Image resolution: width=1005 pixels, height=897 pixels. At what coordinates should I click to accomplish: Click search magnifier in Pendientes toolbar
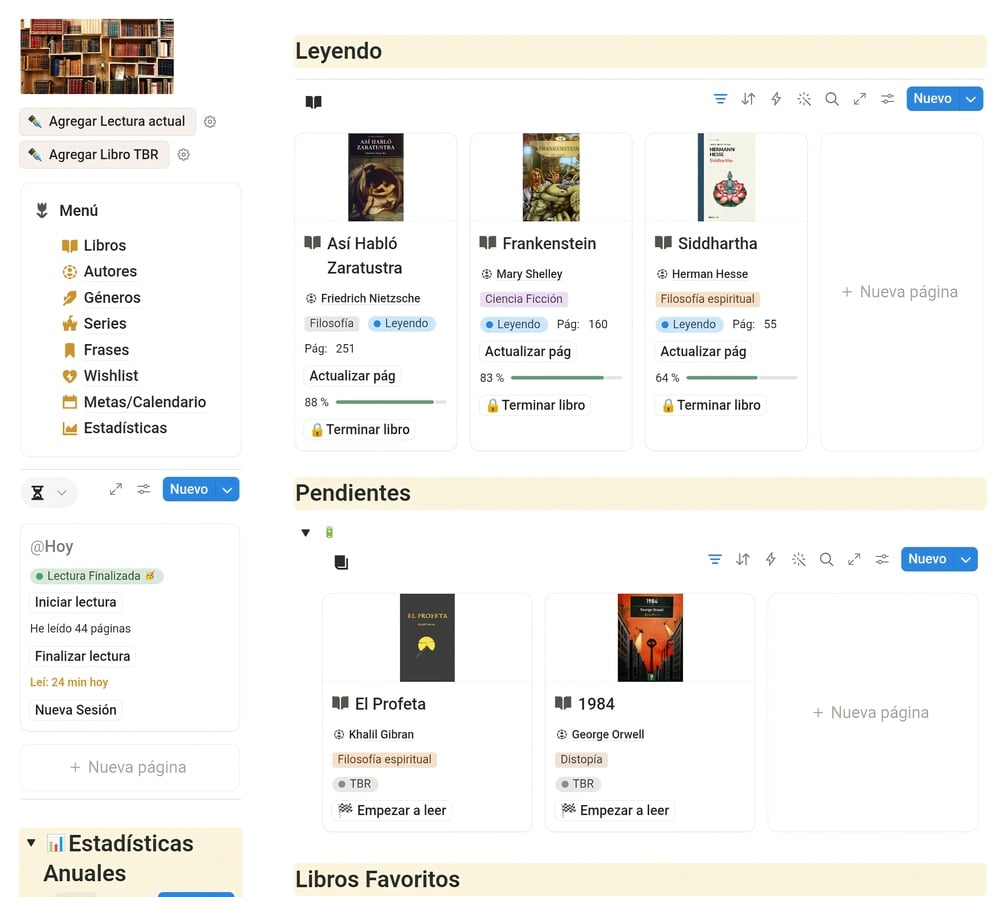(826, 559)
